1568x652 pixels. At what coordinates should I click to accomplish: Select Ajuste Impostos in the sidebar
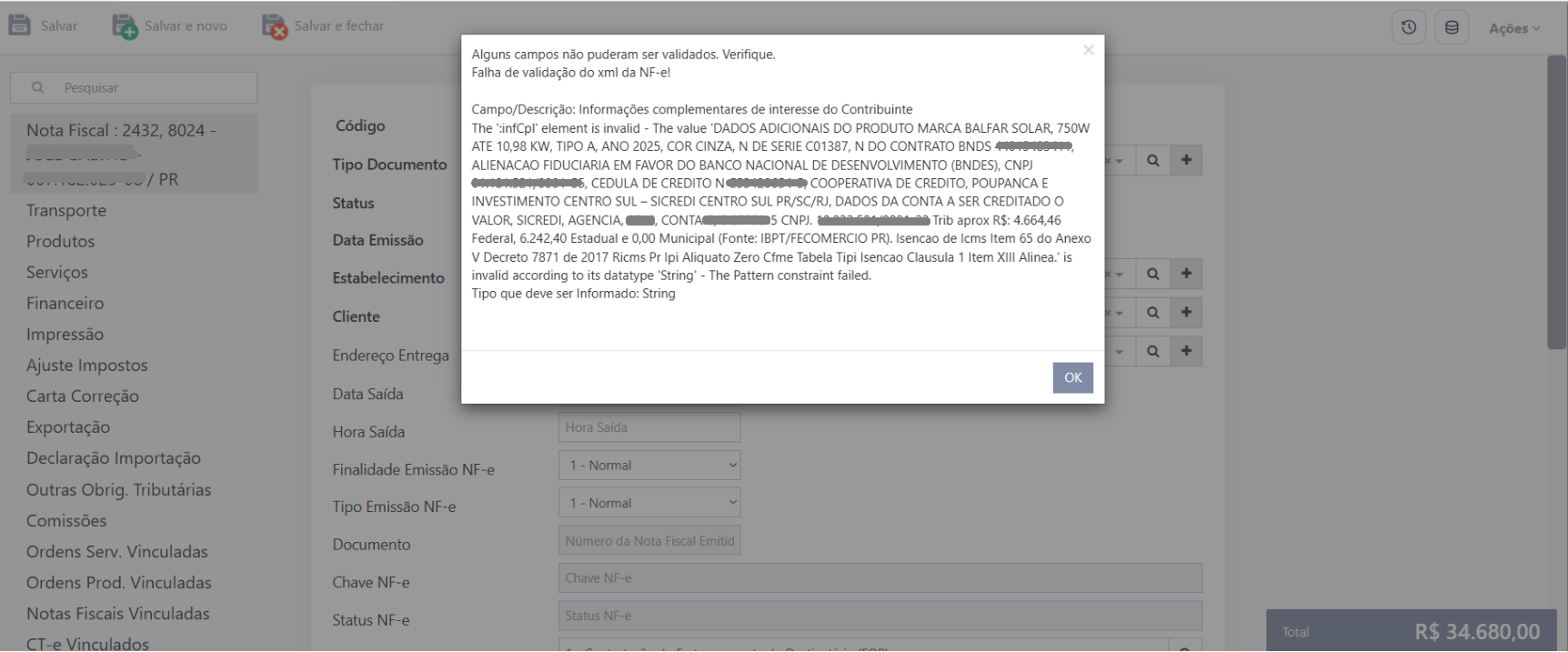click(x=87, y=365)
